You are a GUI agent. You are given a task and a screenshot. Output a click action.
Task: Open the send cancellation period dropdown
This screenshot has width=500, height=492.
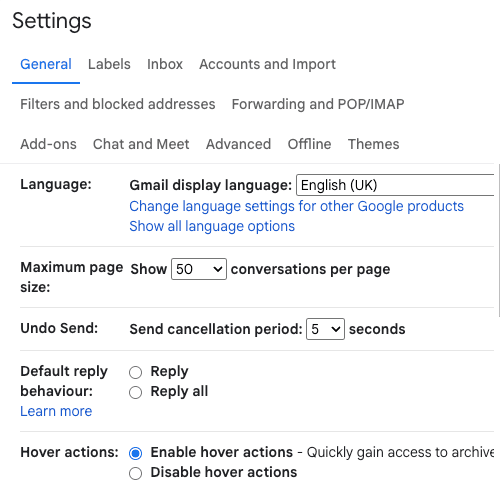pyautogui.click(x=325, y=329)
